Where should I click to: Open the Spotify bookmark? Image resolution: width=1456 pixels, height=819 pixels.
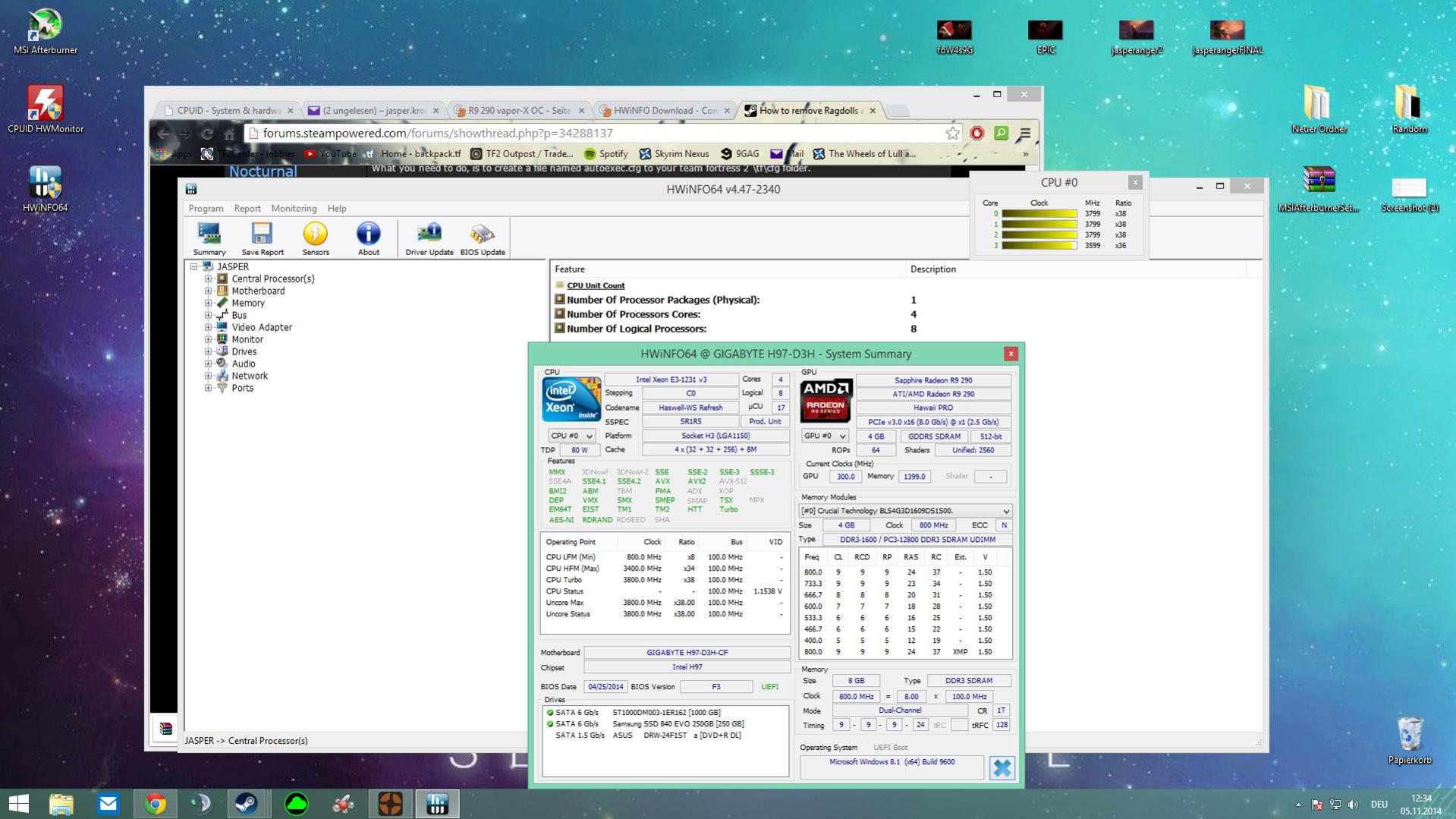605,154
